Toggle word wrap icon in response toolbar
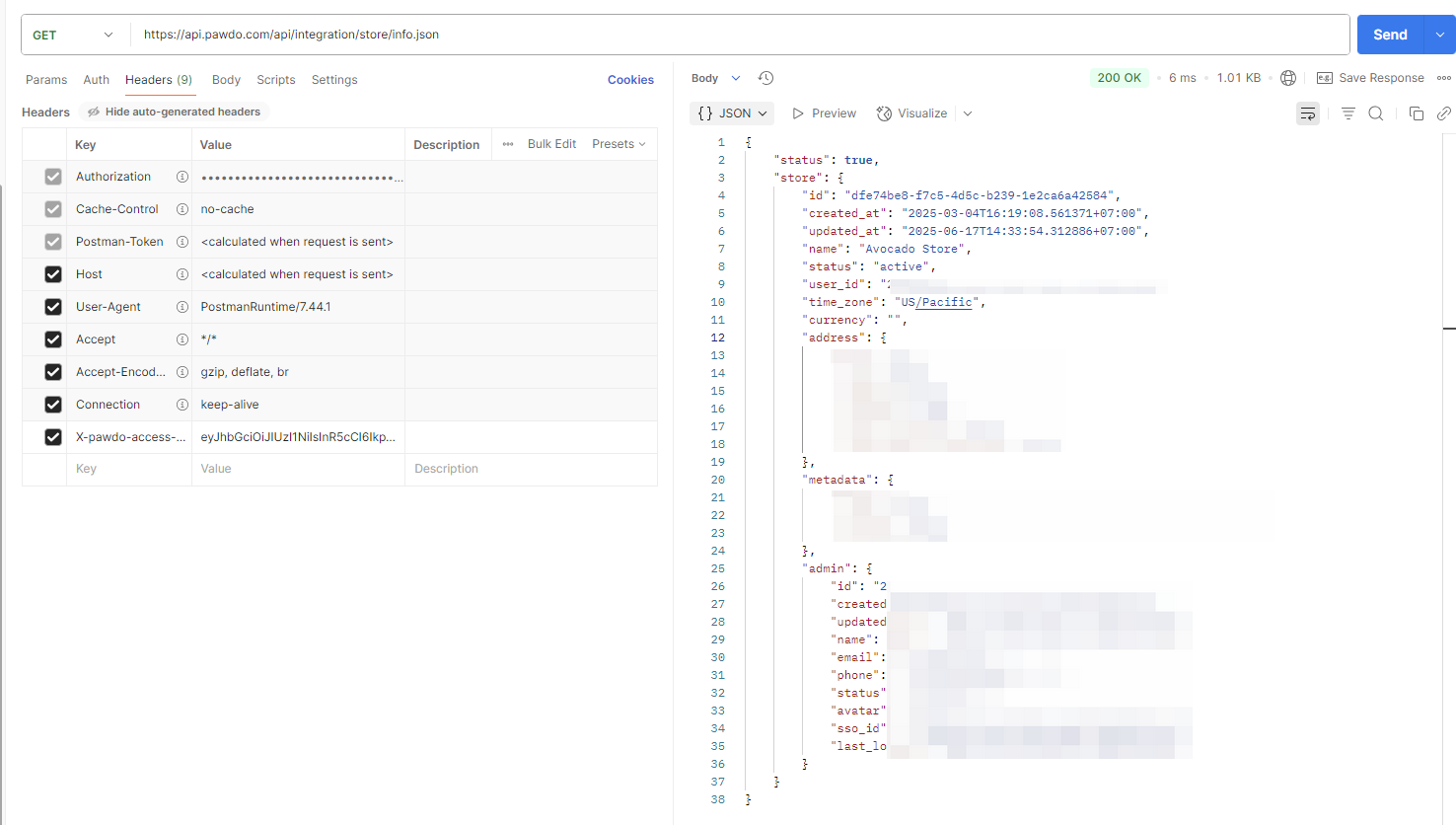 click(x=1308, y=113)
